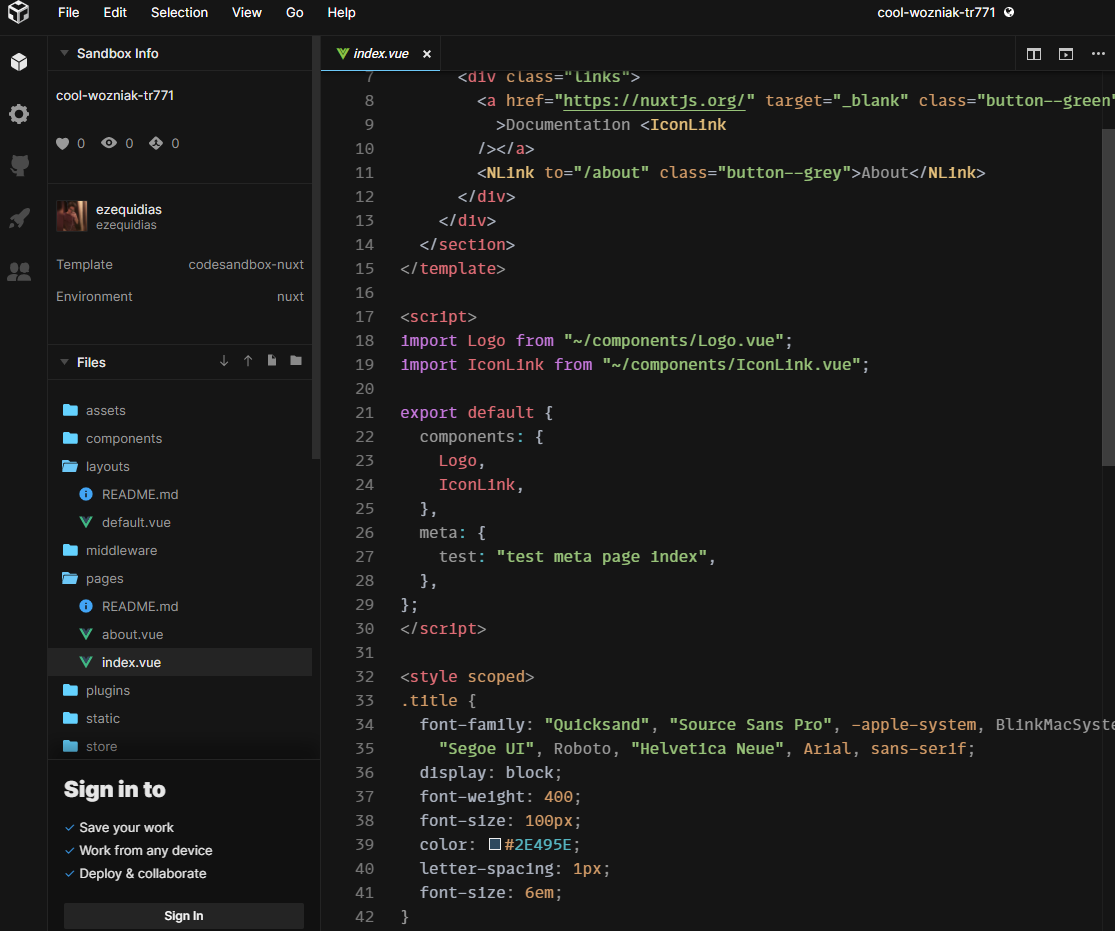Create a new file in the Files panel
The width and height of the screenshot is (1115, 931).
[271, 361]
